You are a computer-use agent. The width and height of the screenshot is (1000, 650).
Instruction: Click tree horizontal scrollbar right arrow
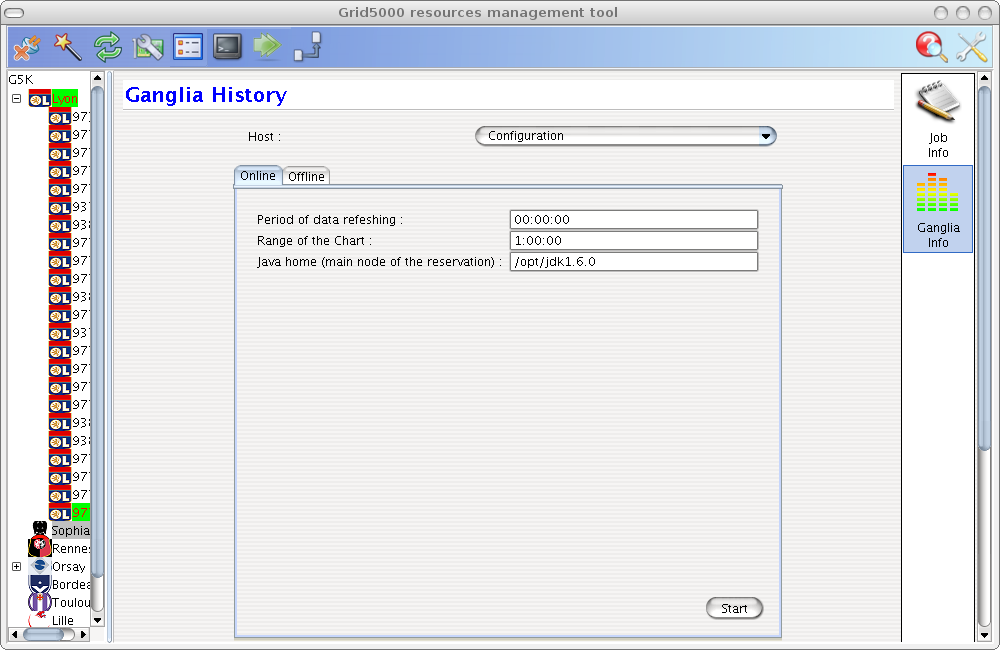(83, 634)
